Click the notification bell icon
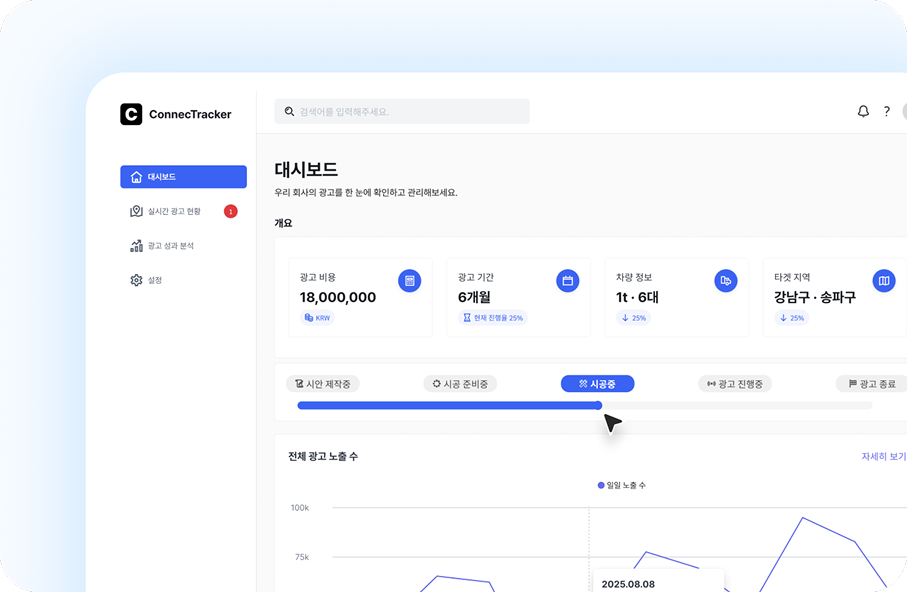Viewport: 907px width, 592px height. click(x=863, y=112)
